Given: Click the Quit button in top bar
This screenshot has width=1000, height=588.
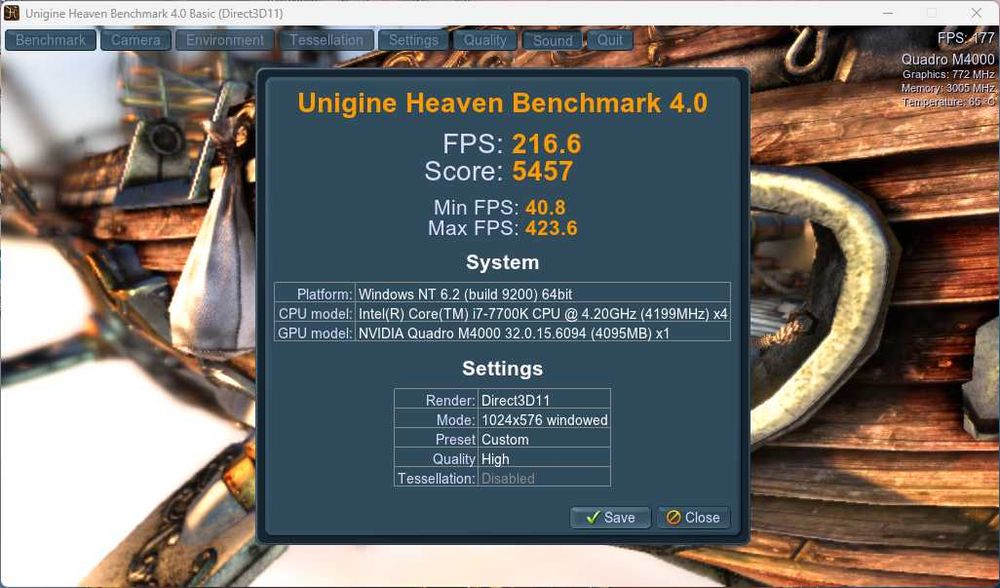Looking at the screenshot, I should pos(610,40).
